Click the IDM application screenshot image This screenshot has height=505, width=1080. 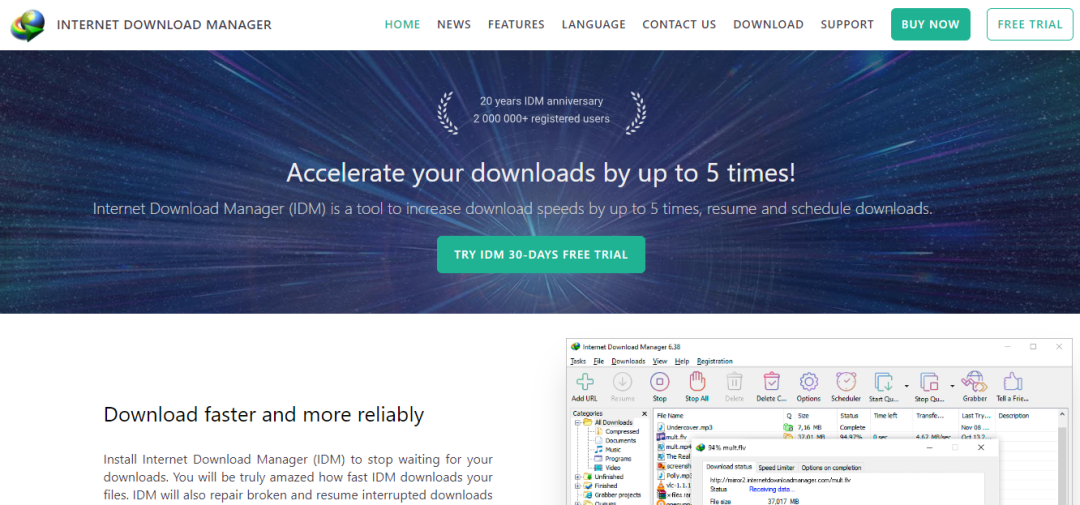[x=819, y=422]
